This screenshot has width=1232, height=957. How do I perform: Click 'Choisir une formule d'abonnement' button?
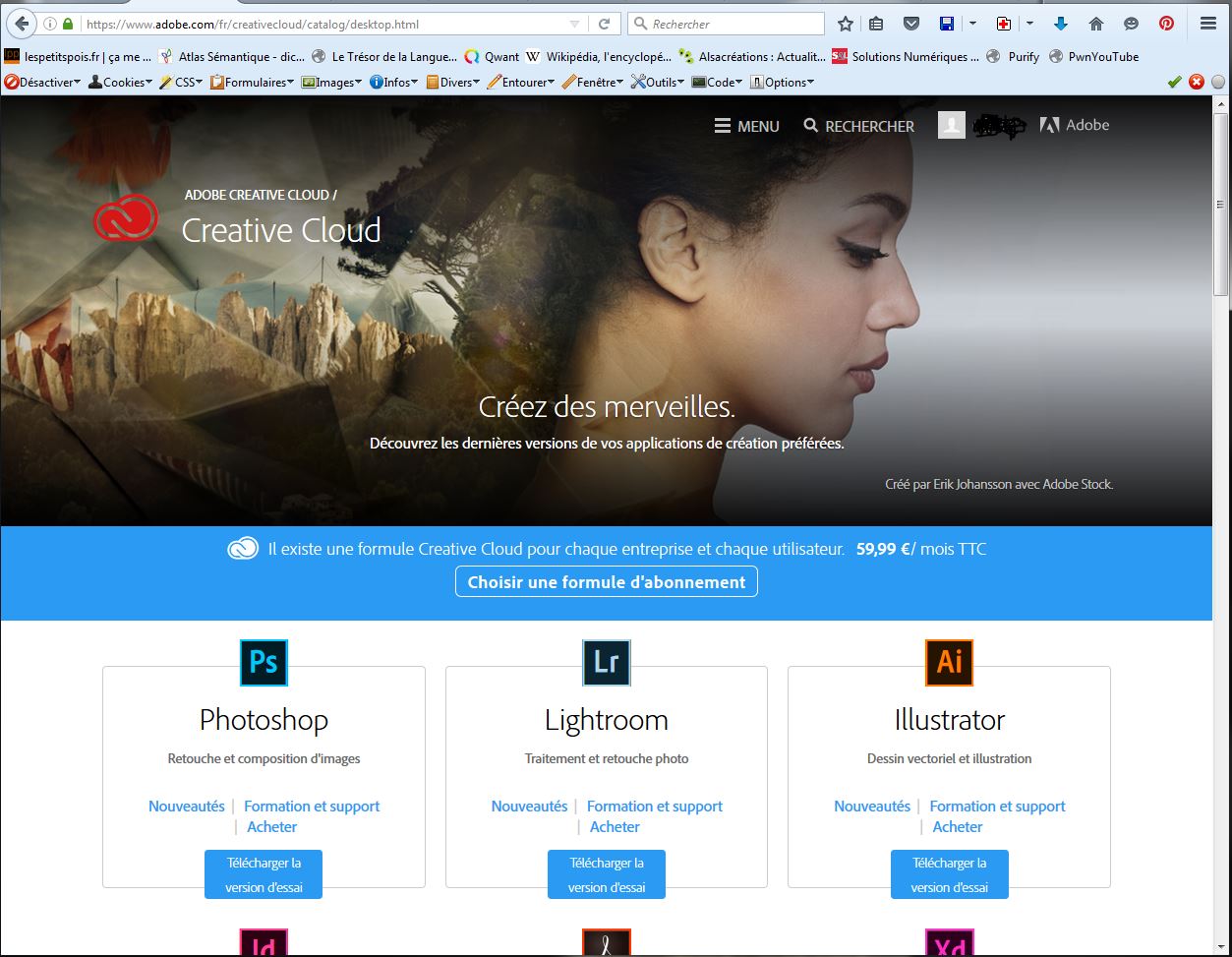(606, 581)
